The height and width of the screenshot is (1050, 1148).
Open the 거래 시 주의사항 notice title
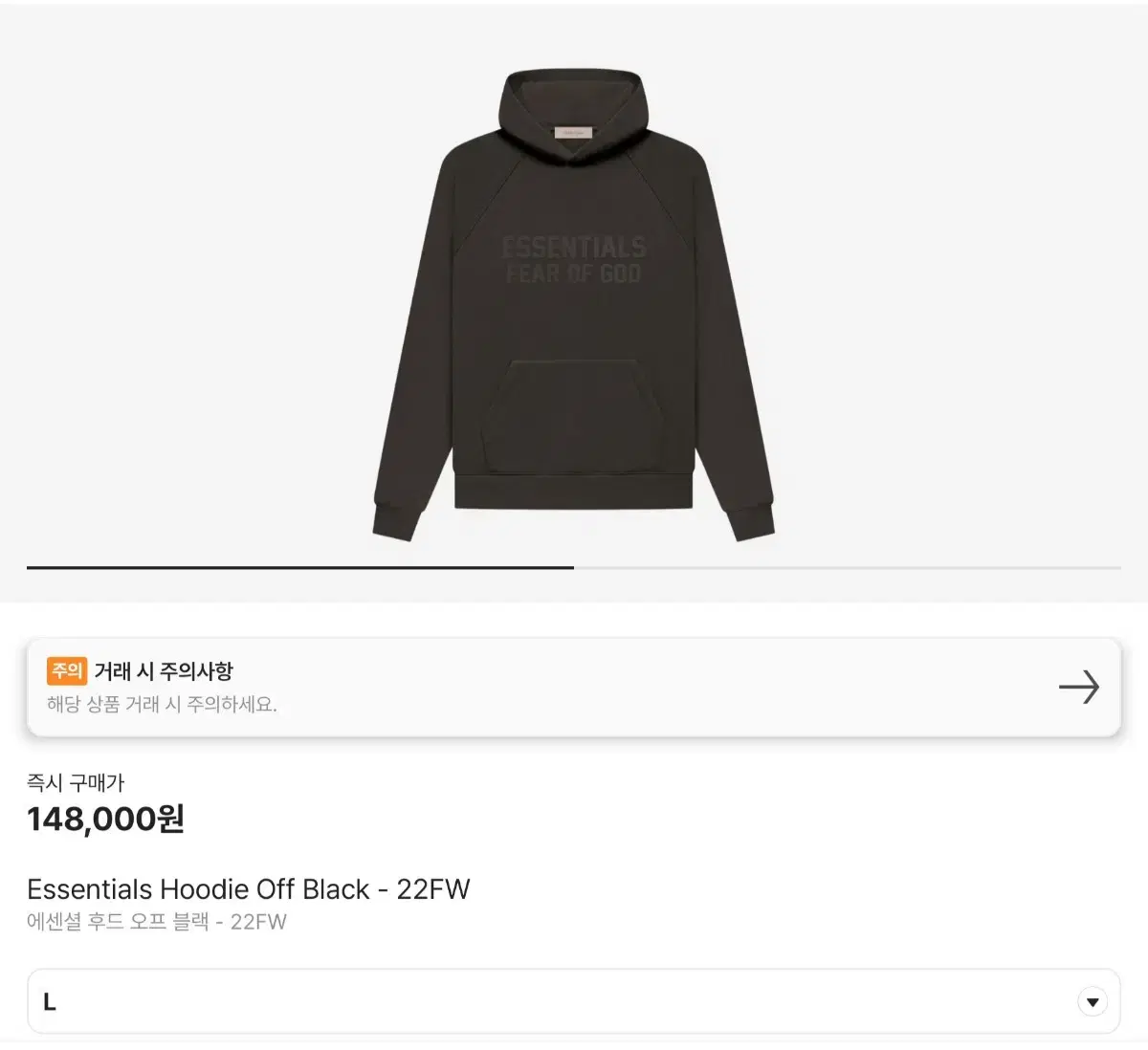164,671
